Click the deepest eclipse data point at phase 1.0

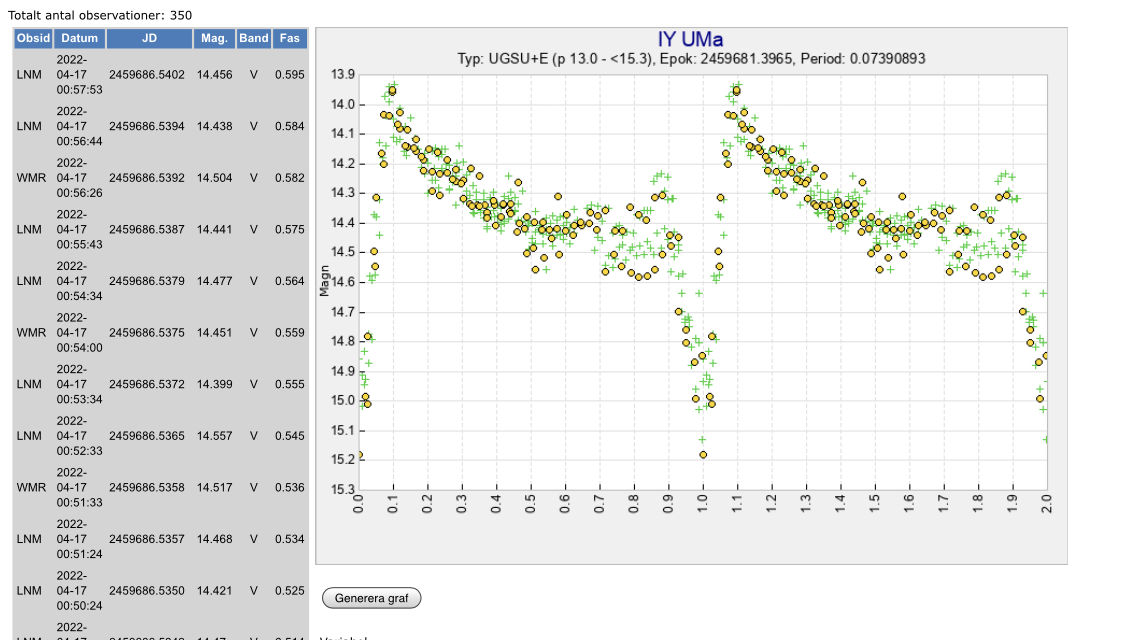pyautogui.click(x=703, y=454)
